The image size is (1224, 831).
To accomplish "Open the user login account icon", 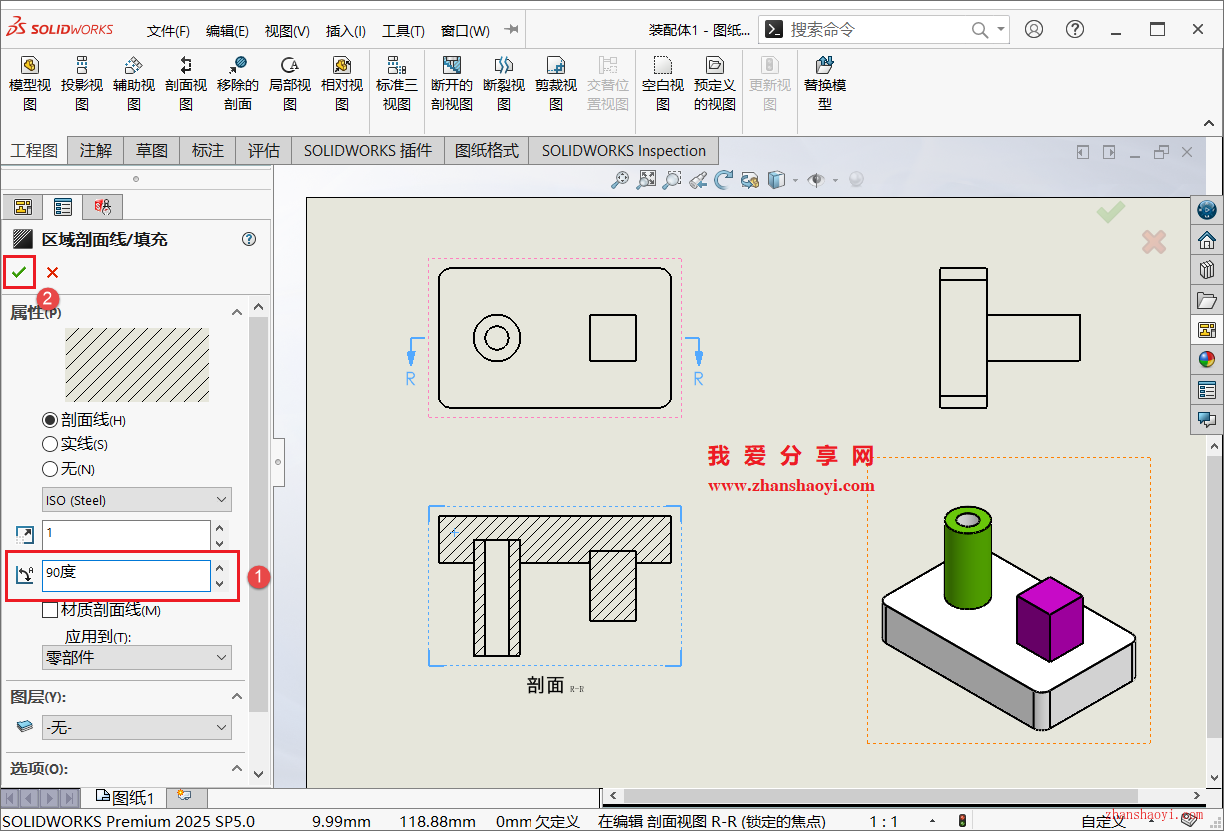I will (x=1034, y=29).
